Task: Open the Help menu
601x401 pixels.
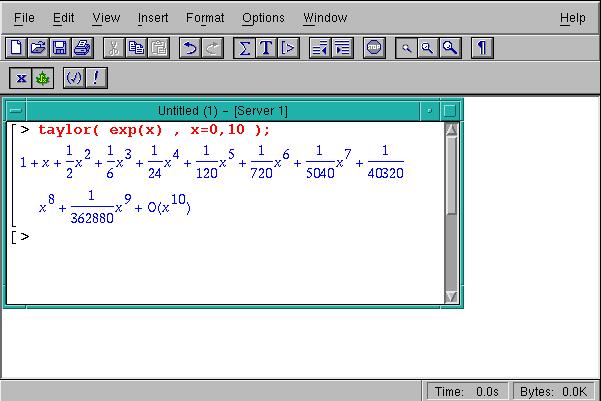Action: pyautogui.click(x=572, y=17)
